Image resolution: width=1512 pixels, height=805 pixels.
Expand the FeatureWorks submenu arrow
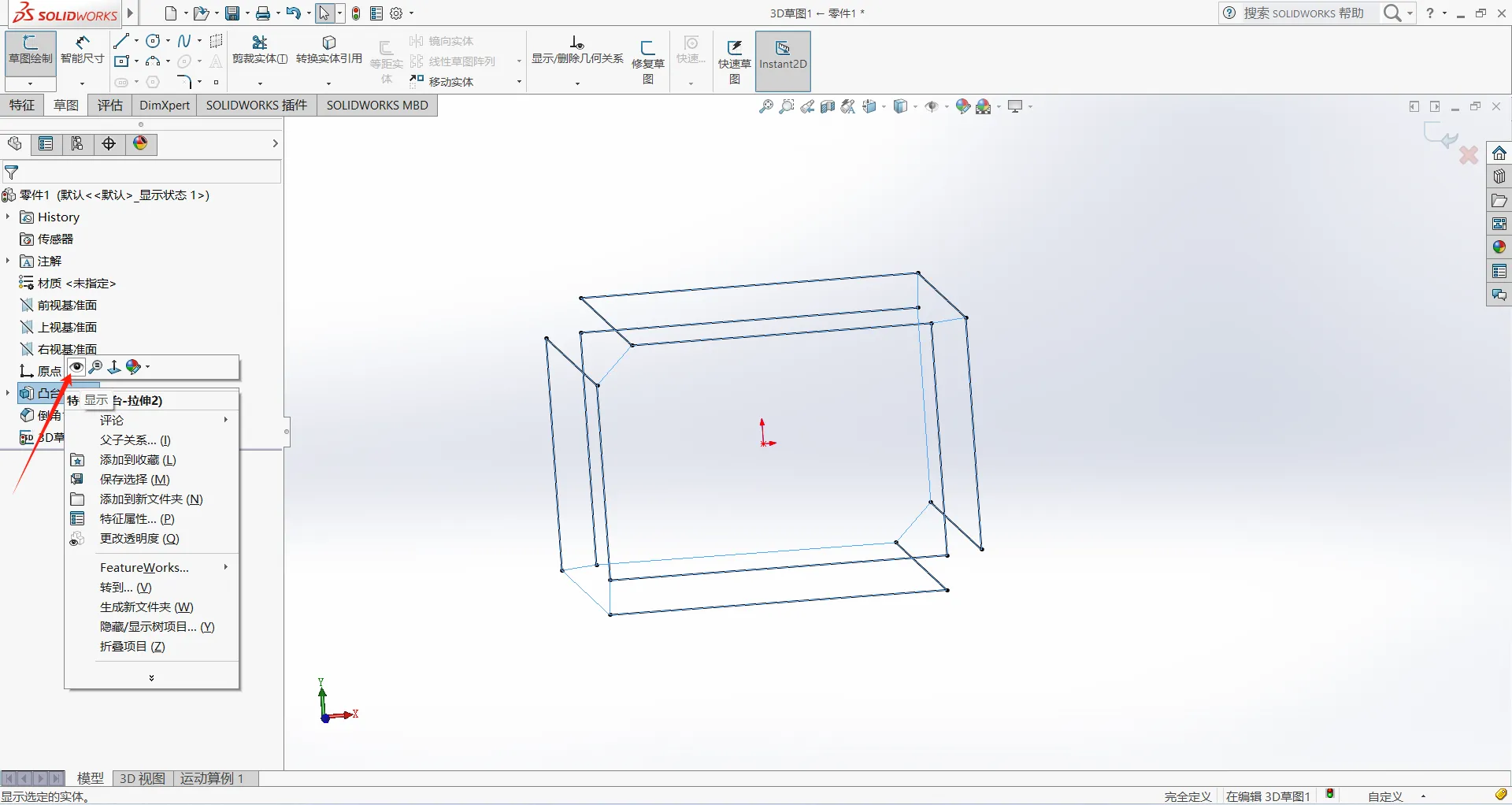click(x=225, y=567)
